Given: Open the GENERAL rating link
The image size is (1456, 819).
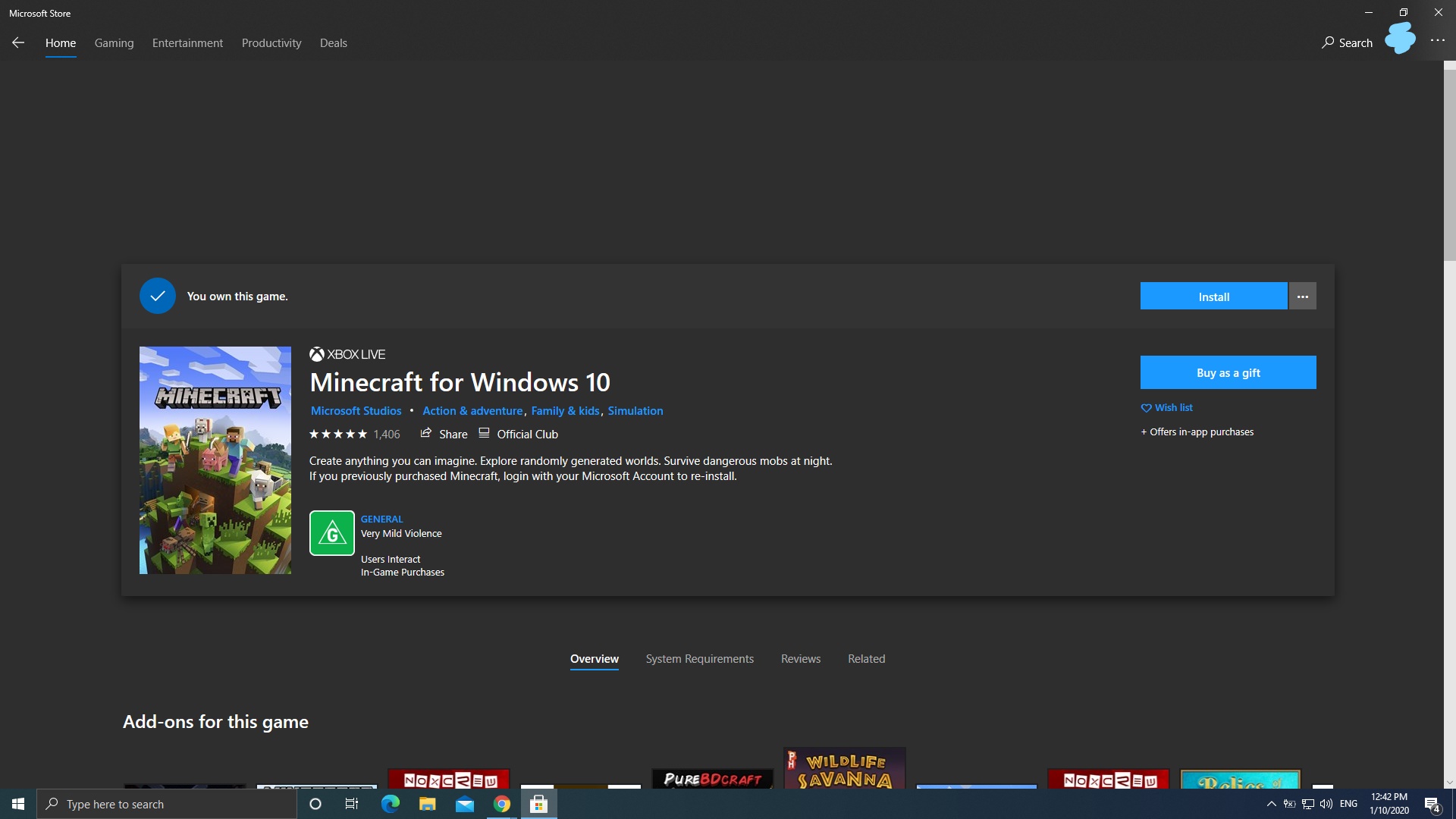Looking at the screenshot, I should (x=381, y=519).
